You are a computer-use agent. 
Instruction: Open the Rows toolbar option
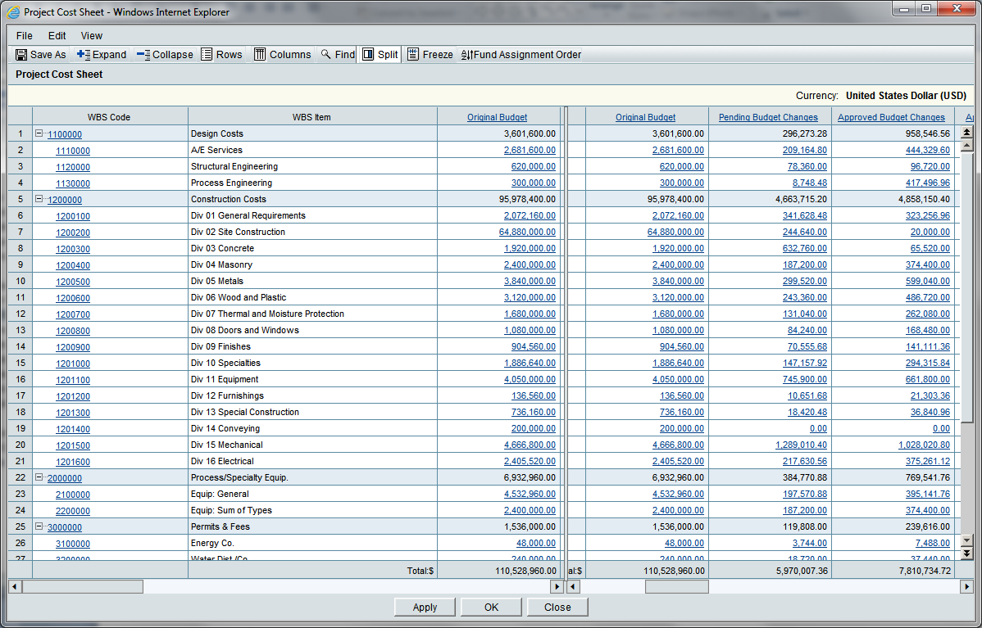[222, 54]
